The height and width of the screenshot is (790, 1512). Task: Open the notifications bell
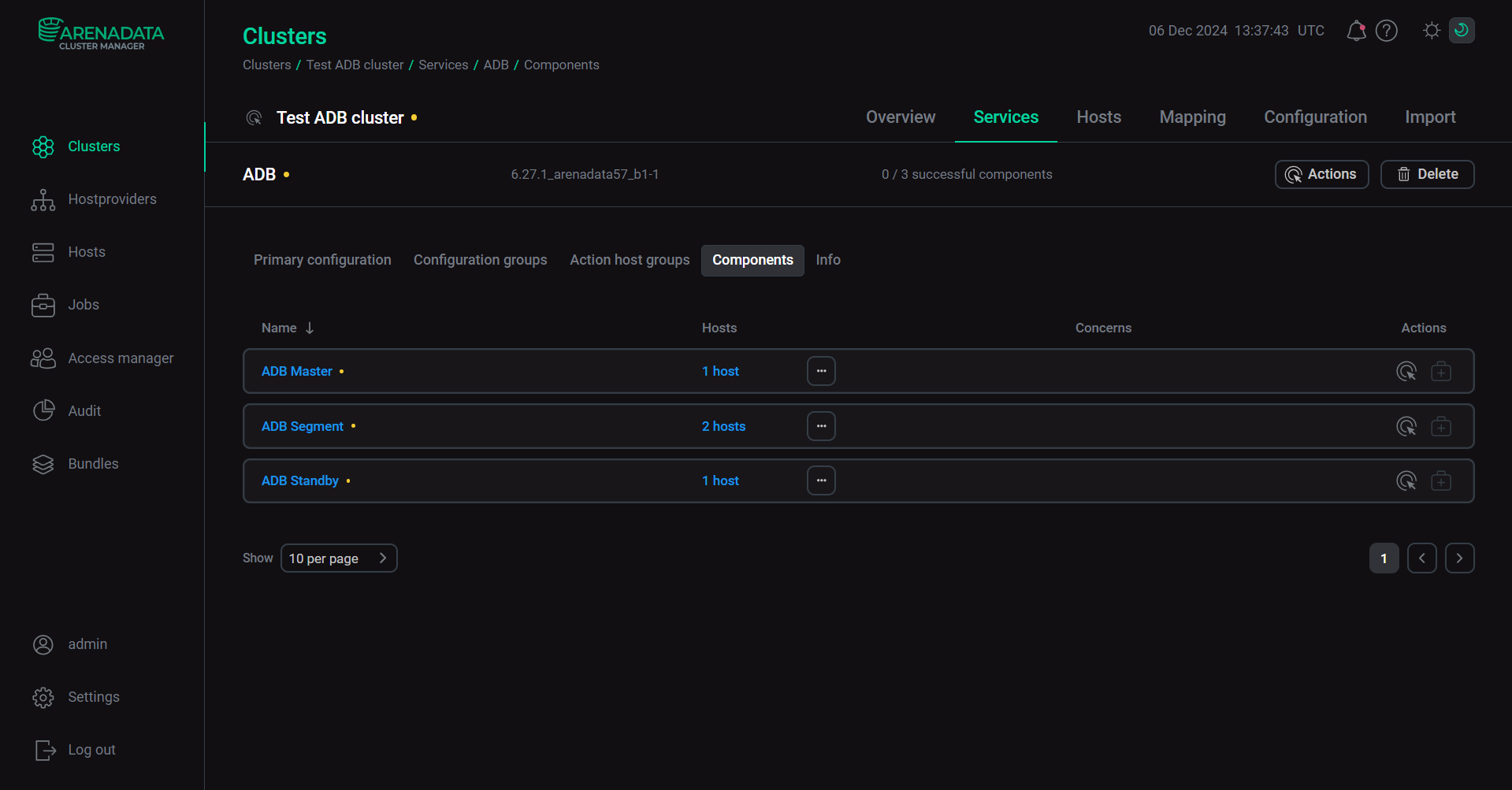point(1356,31)
